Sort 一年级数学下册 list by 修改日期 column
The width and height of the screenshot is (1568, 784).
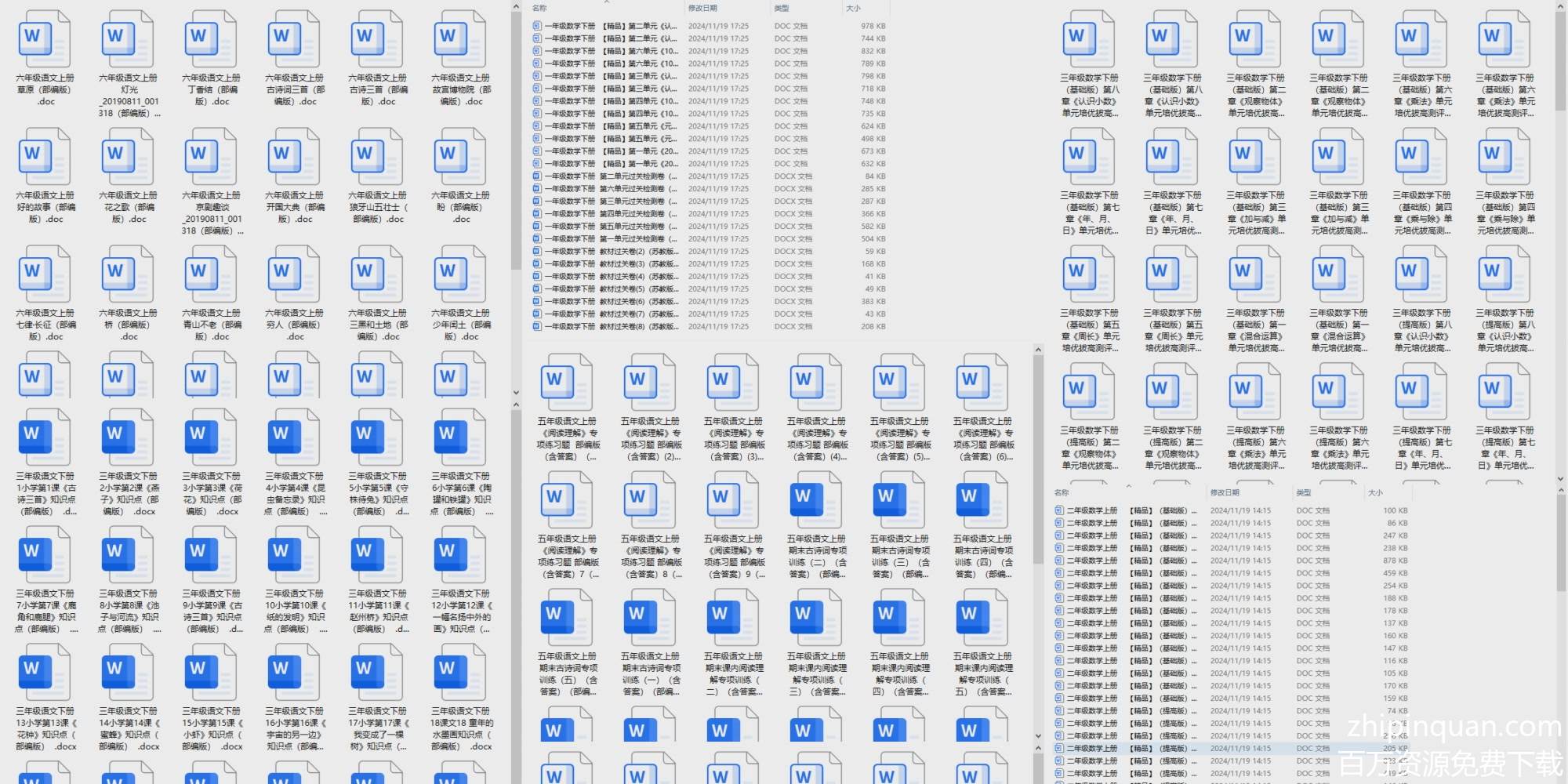coord(702,9)
